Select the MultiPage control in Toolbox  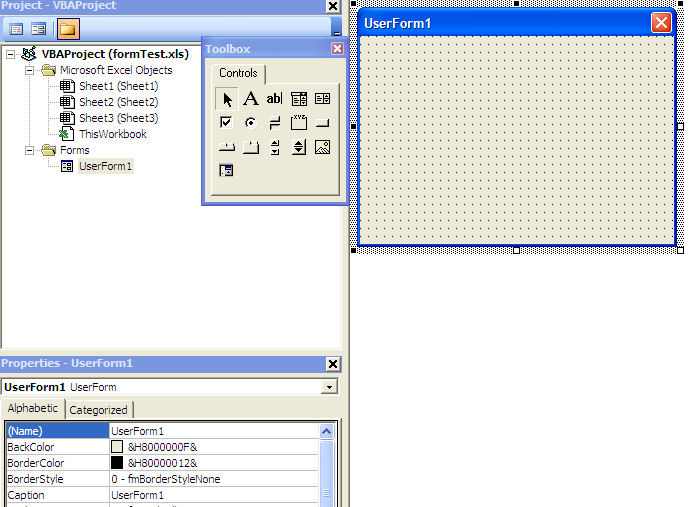(x=251, y=147)
